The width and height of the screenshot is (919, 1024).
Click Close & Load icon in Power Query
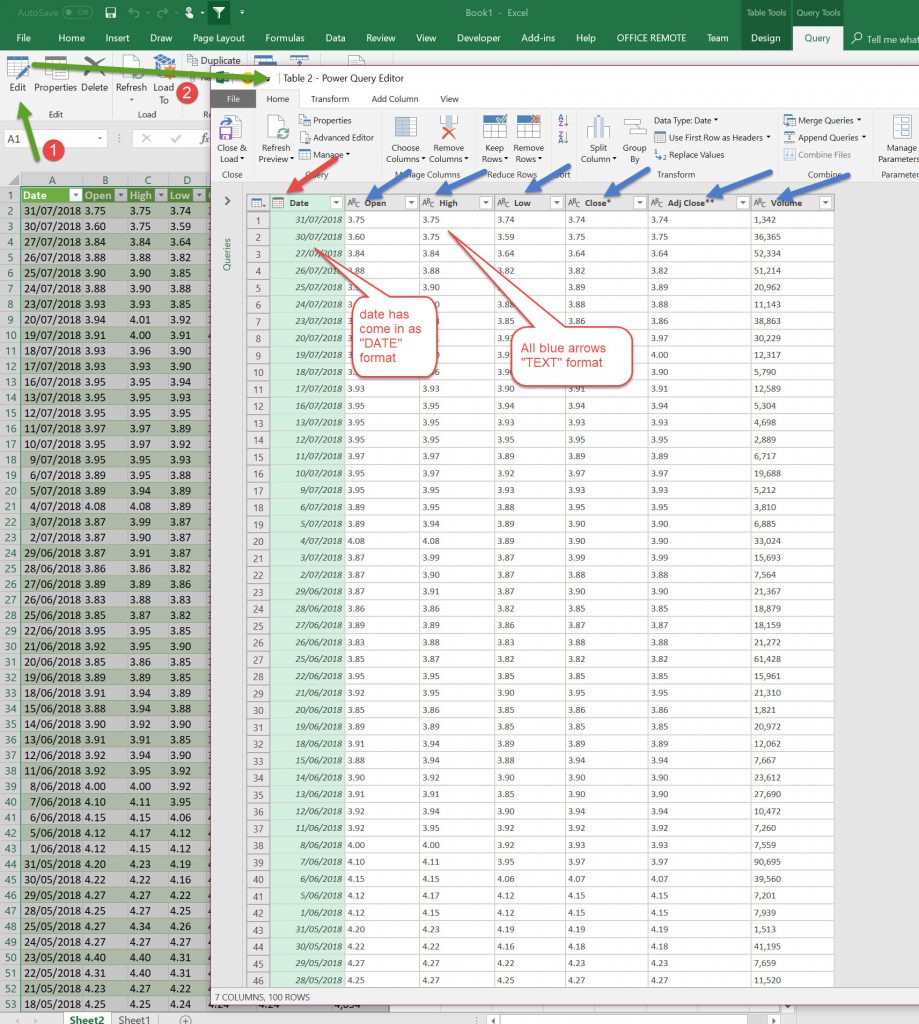pyautogui.click(x=231, y=129)
